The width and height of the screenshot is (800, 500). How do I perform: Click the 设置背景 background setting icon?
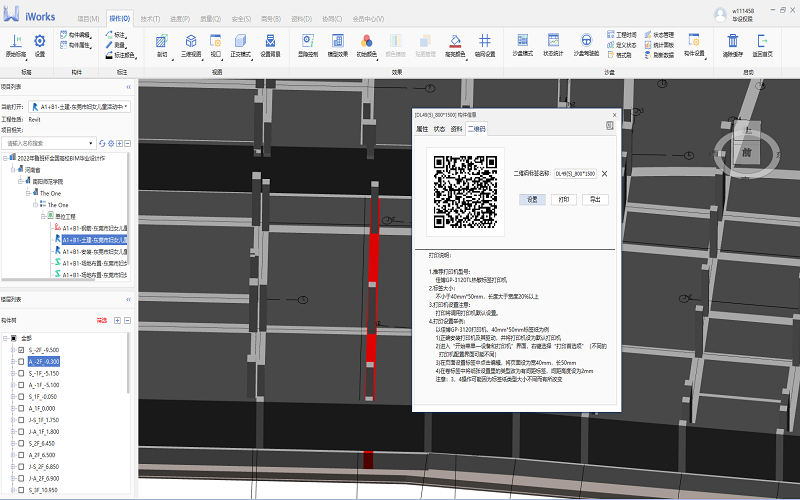[270, 41]
